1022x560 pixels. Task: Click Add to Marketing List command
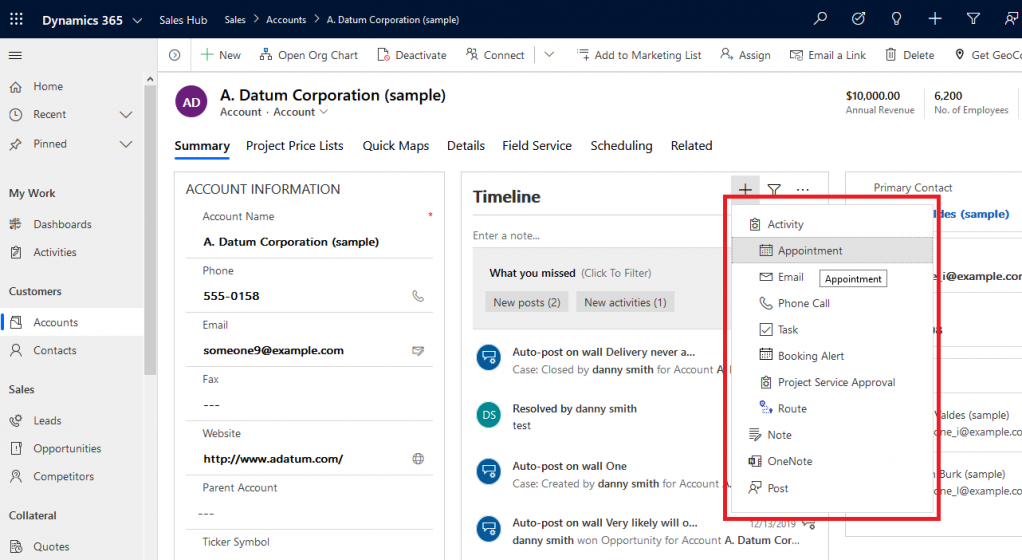639,55
